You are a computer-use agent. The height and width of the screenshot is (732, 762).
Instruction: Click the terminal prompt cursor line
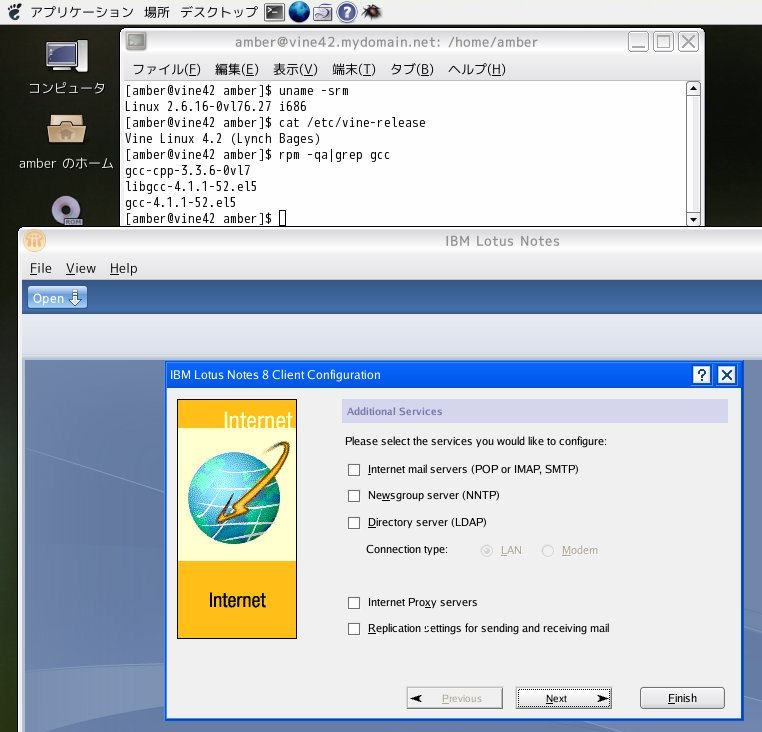click(x=206, y=218)
